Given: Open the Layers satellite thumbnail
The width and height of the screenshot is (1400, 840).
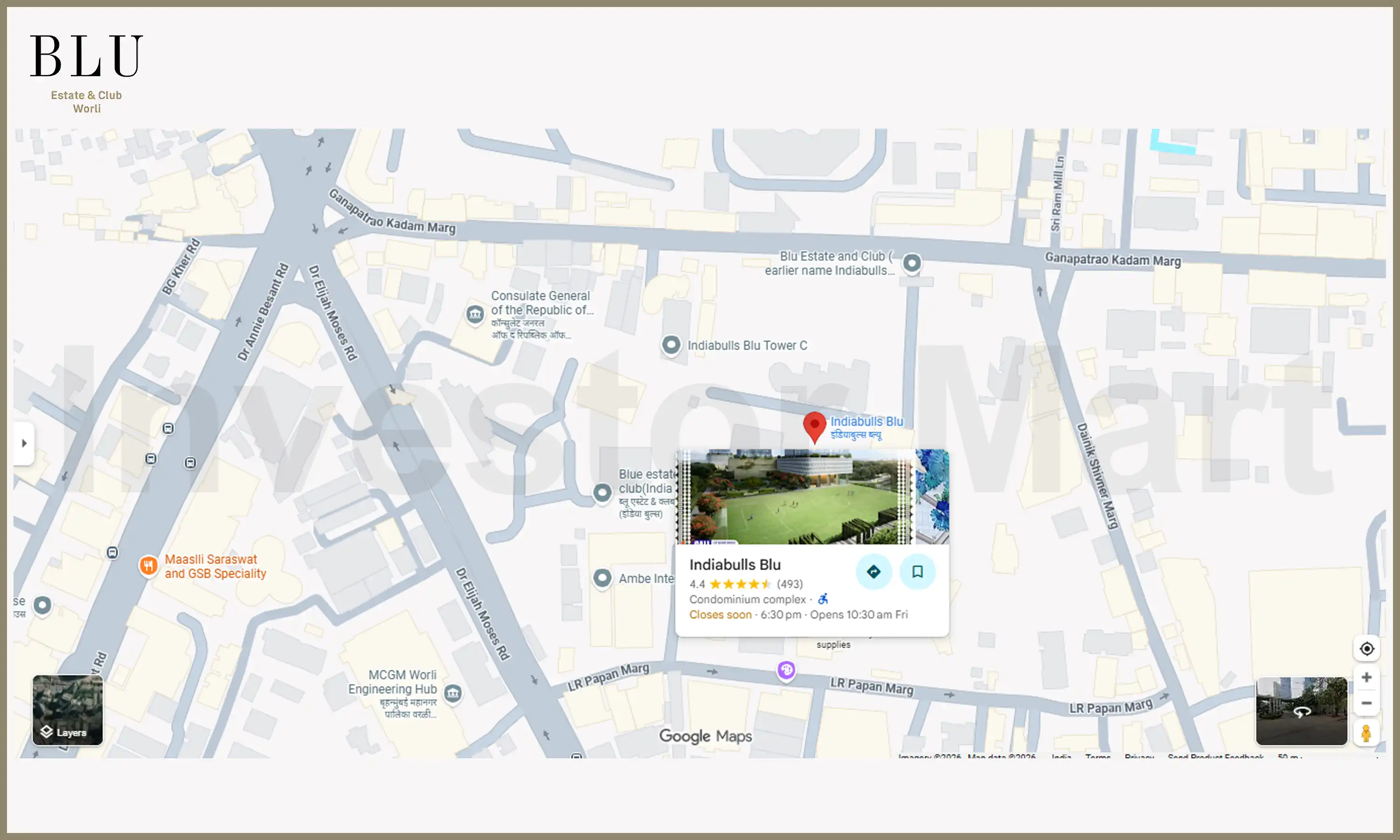Looking at the screenshot, I should [68, 710].
